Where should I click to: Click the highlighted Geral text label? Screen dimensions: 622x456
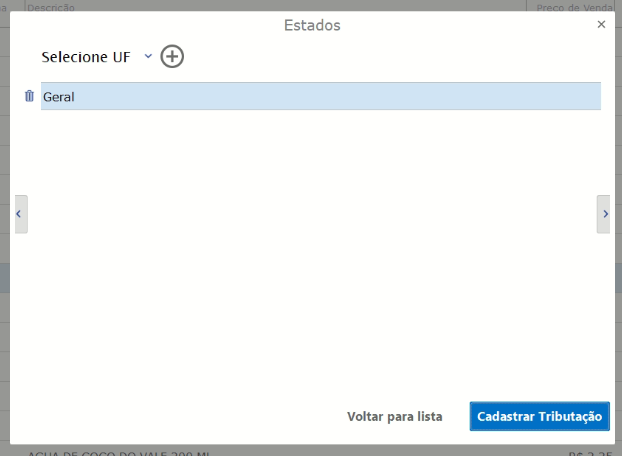tap(59, 97)
